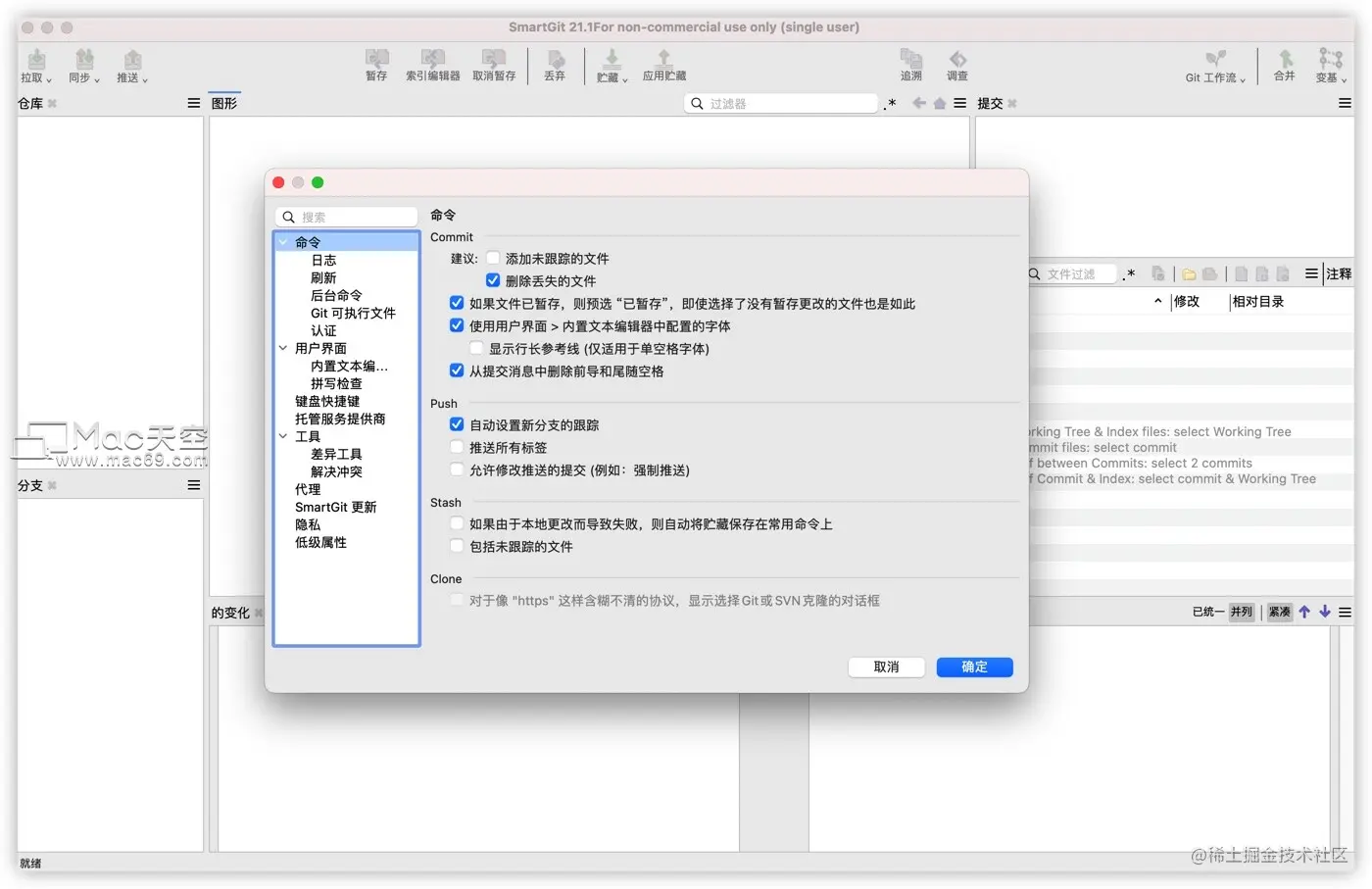Screen dimensions: 1372x889
Task: Click the 文件过滤 search field
Action: coord(1072,274)
